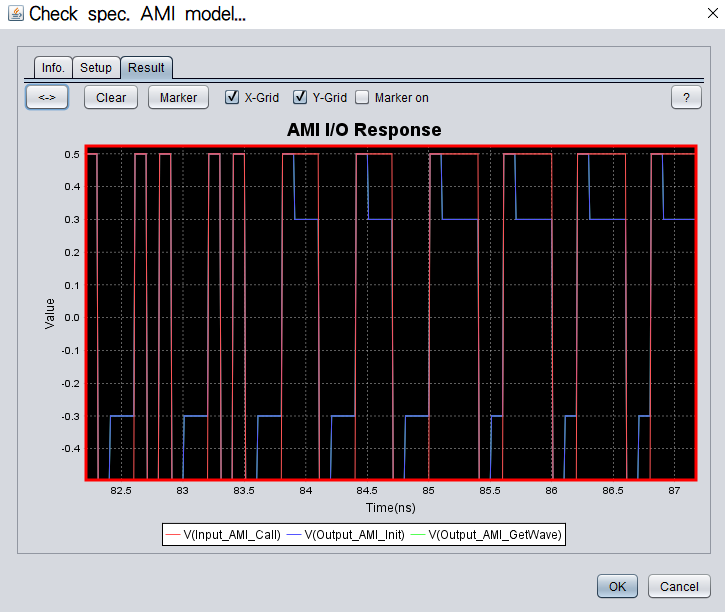Uncheck the Y-Grid checkbox
725x612 pixels.
tap(300, 98)
